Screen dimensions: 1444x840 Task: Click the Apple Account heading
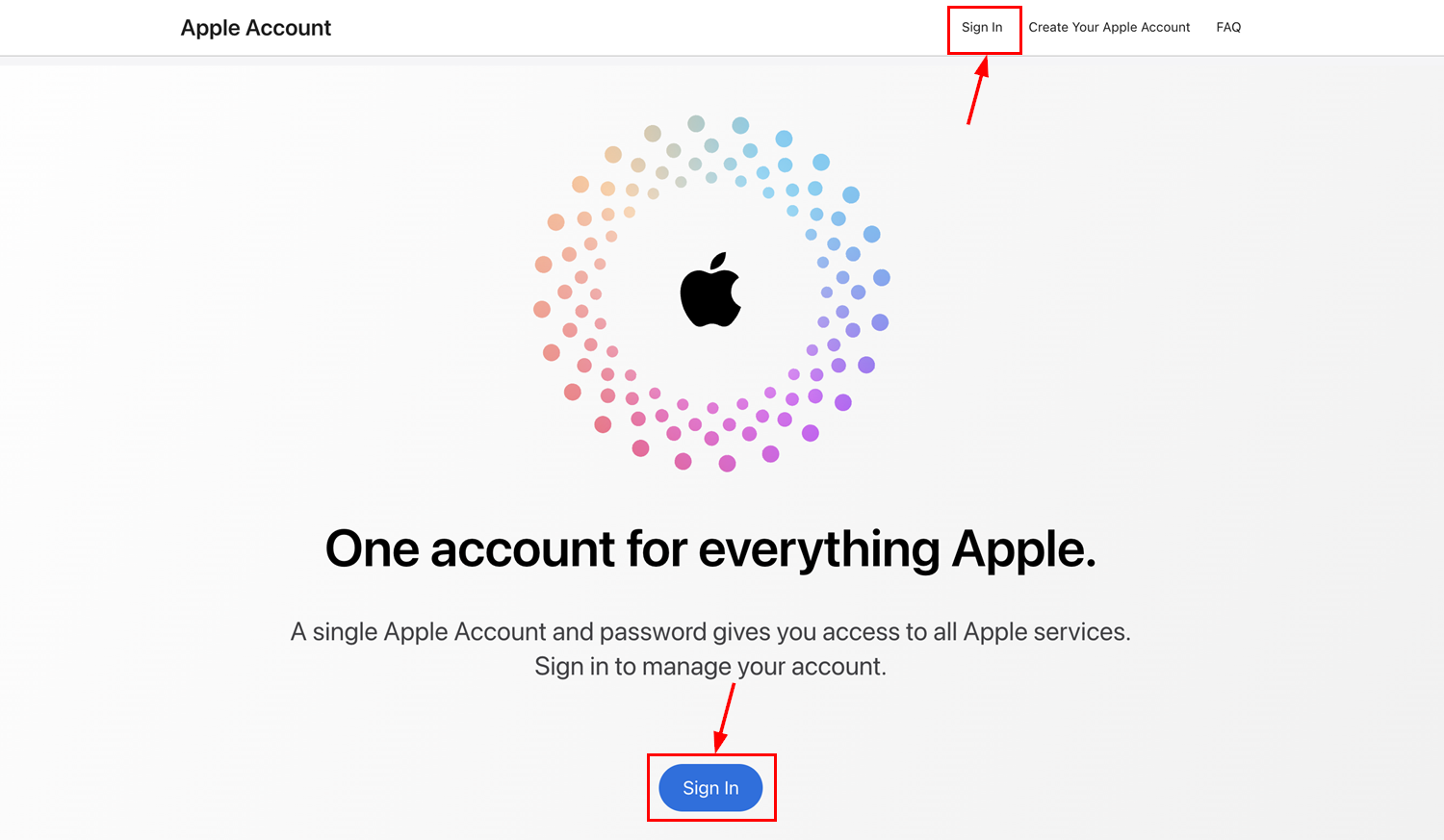[x=255, y=27]
